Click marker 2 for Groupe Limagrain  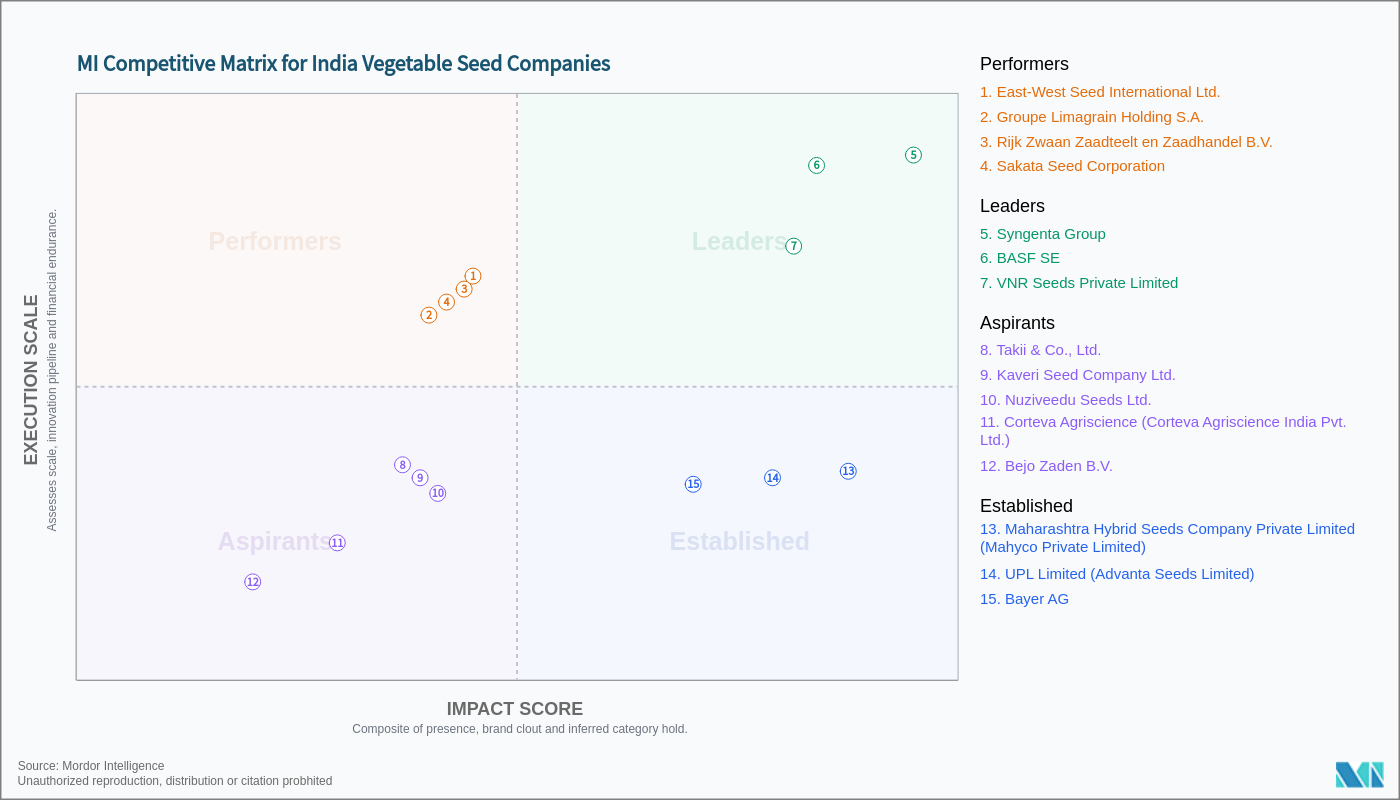coord(429,315)
